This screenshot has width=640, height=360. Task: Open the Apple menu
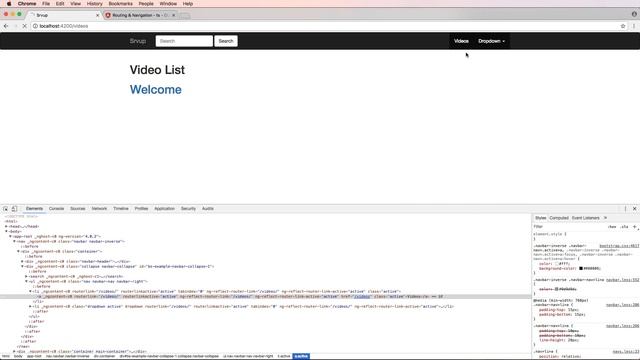(x=9, y=4)
